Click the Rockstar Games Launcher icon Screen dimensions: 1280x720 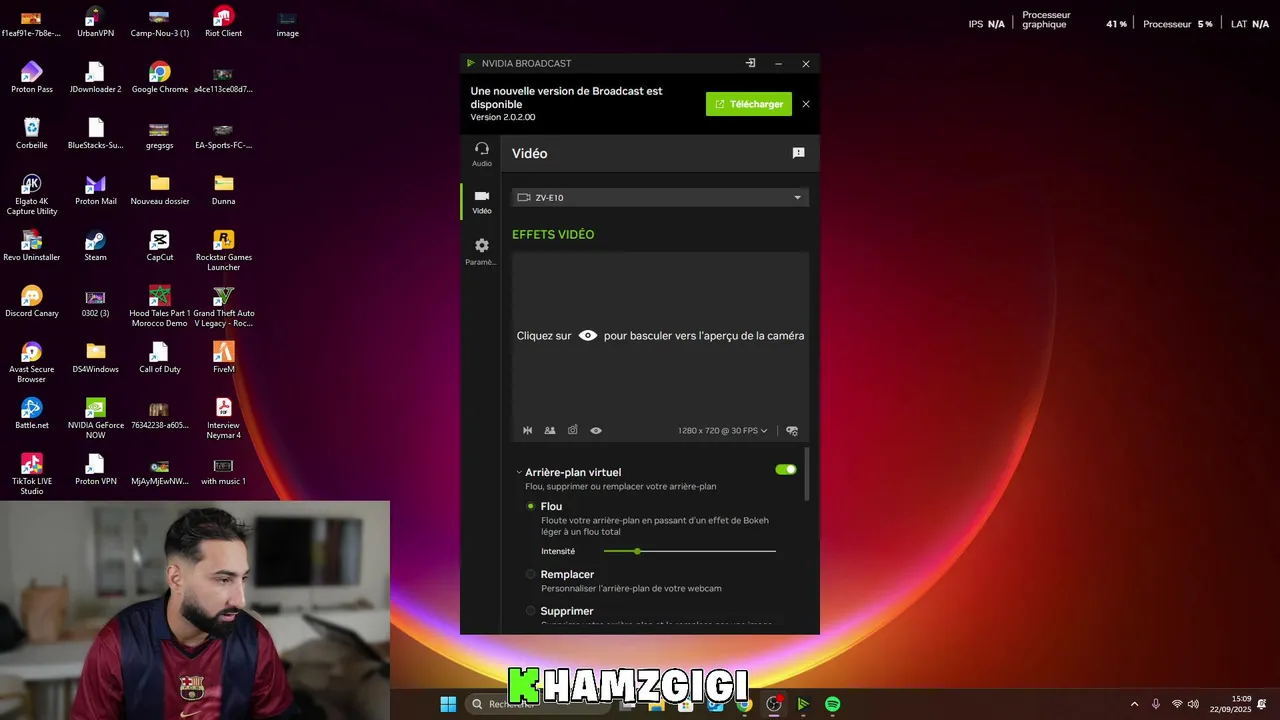click(x=224, y=251)
